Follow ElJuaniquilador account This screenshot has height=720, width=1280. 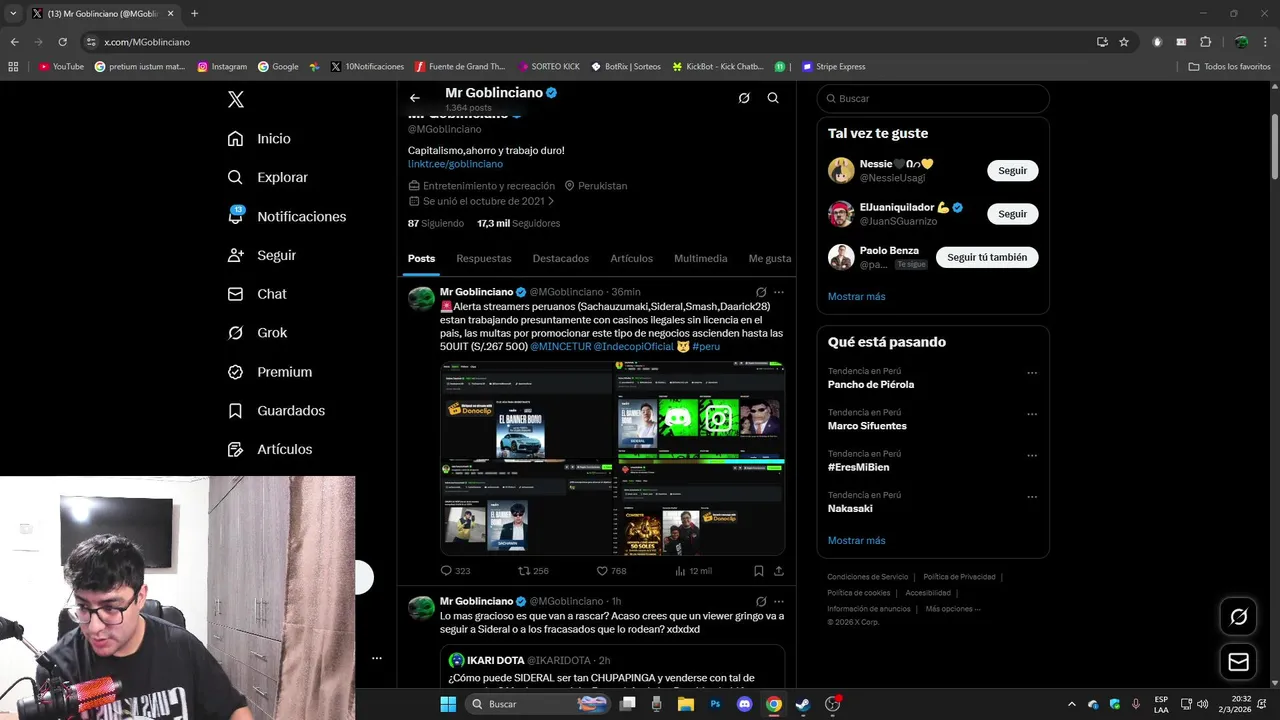[1013, 214]
